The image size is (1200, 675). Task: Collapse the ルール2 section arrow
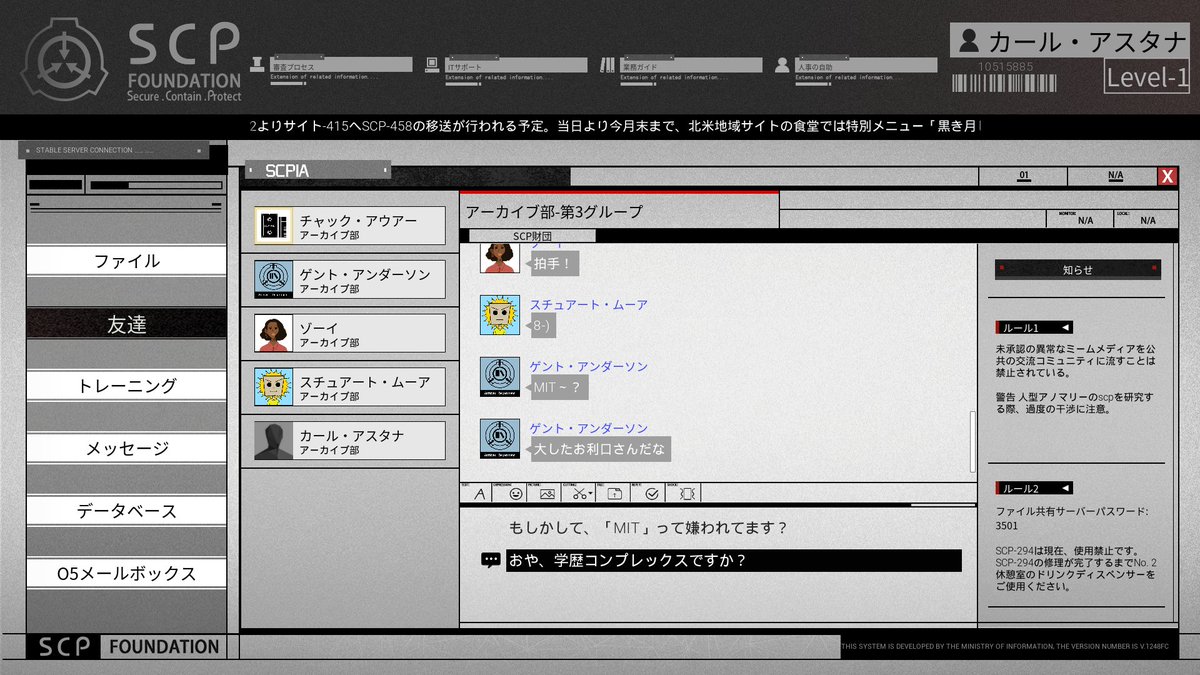[x=1065, y=489]
